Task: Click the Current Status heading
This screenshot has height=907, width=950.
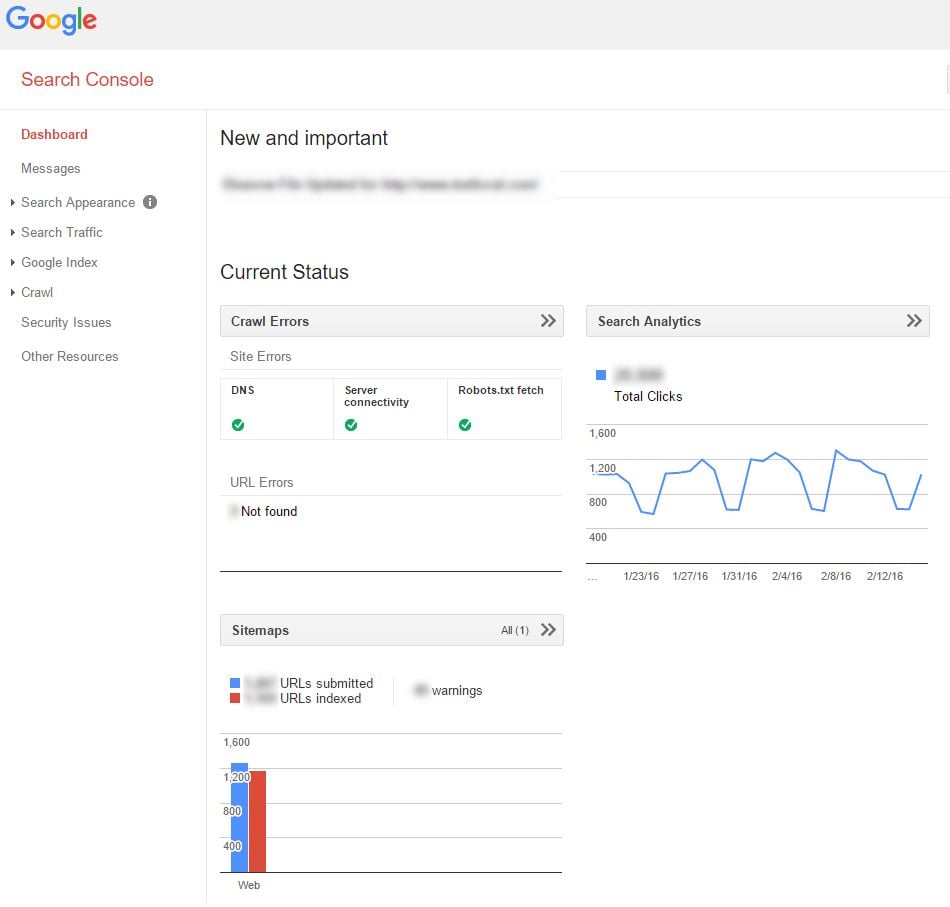Action: (284, 272)
